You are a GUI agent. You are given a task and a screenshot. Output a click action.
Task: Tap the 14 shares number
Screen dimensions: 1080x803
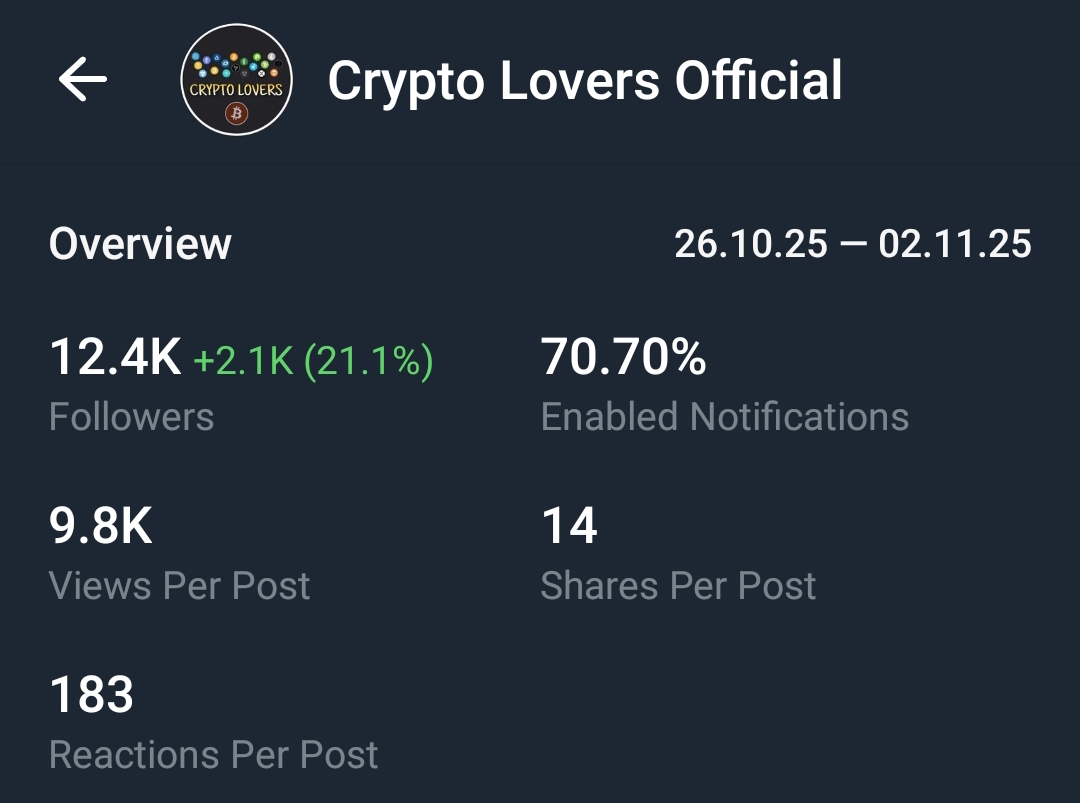[x=567, y=527]
